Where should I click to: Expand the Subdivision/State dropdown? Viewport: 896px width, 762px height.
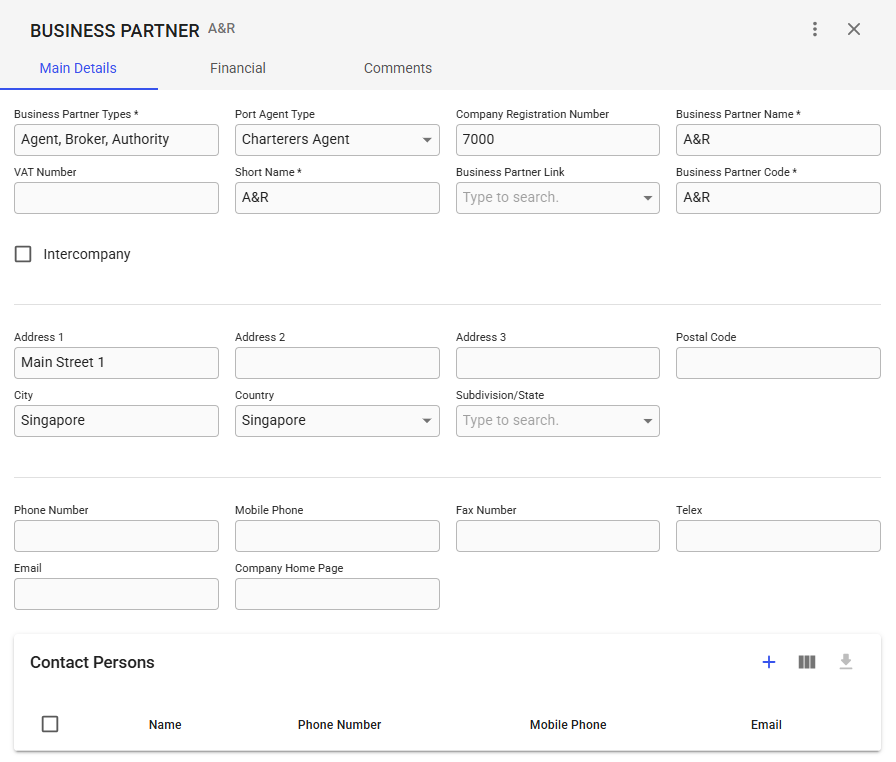647,421
